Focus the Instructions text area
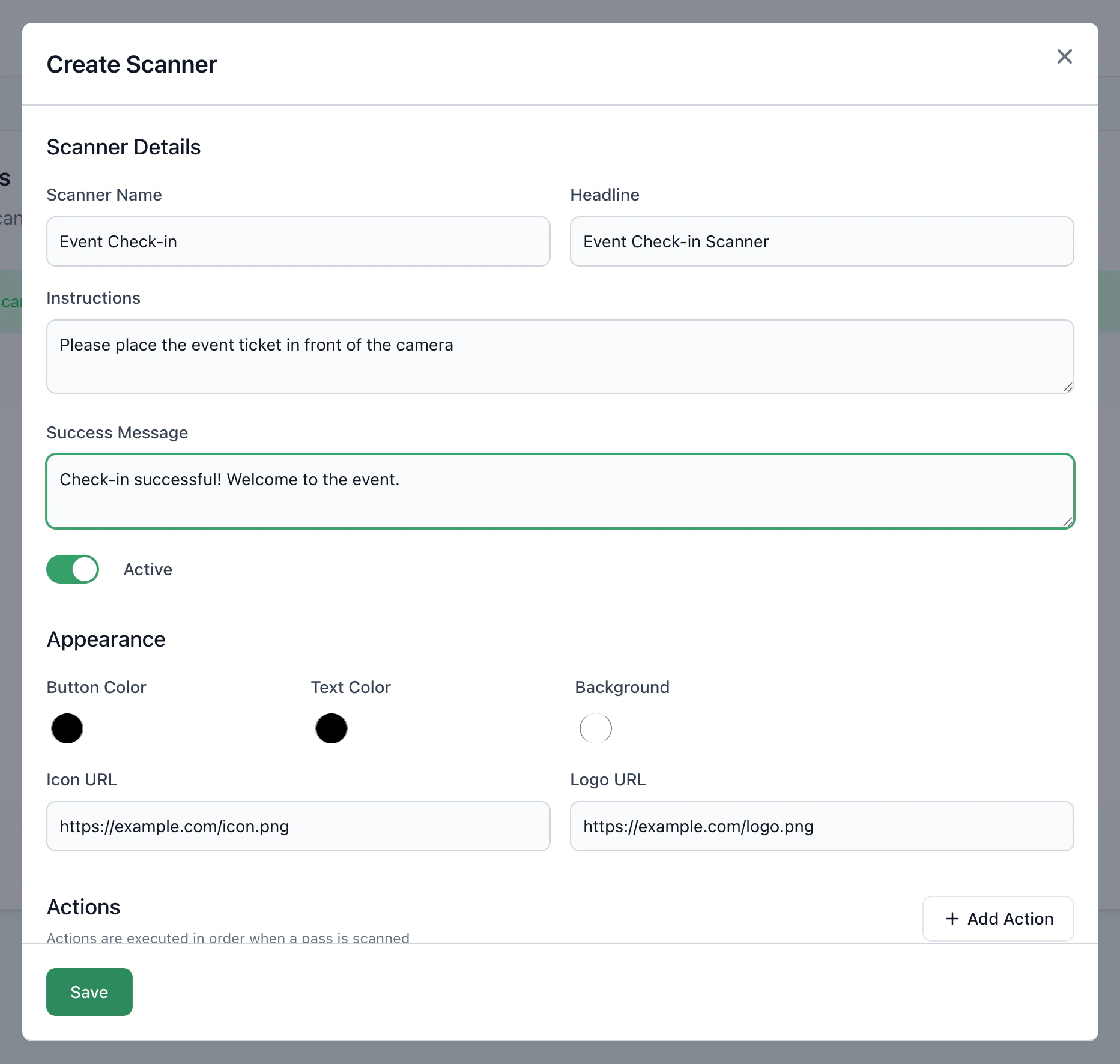The image size is (1120, 1064). [560, 357]
